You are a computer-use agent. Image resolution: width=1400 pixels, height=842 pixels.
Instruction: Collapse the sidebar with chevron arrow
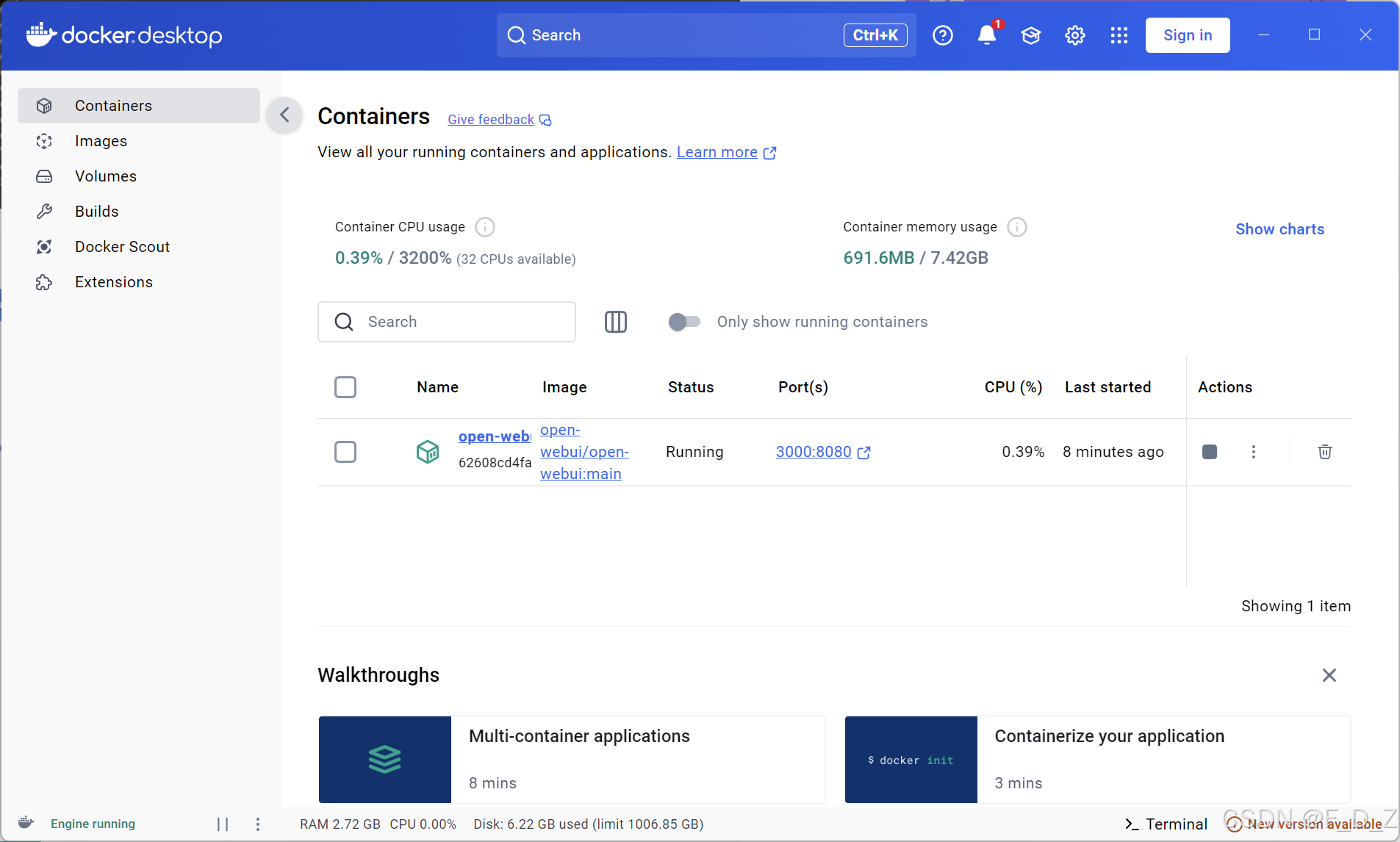point(285,115)
